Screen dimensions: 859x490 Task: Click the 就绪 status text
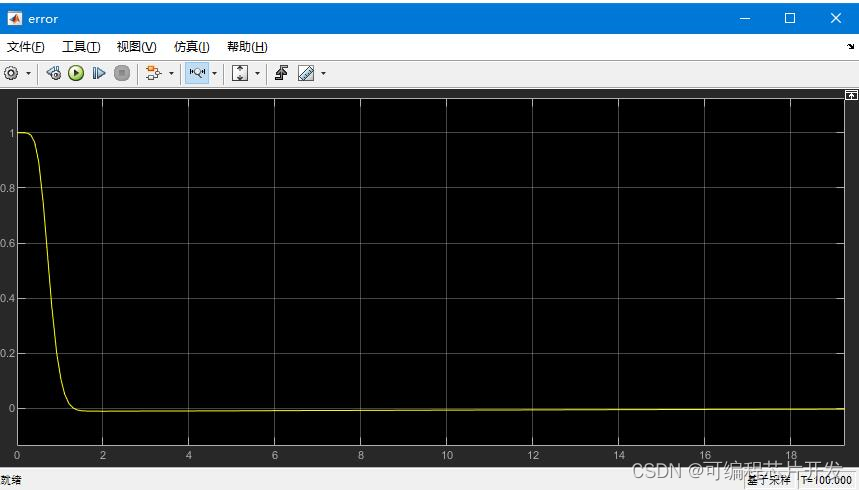[10, 480]
